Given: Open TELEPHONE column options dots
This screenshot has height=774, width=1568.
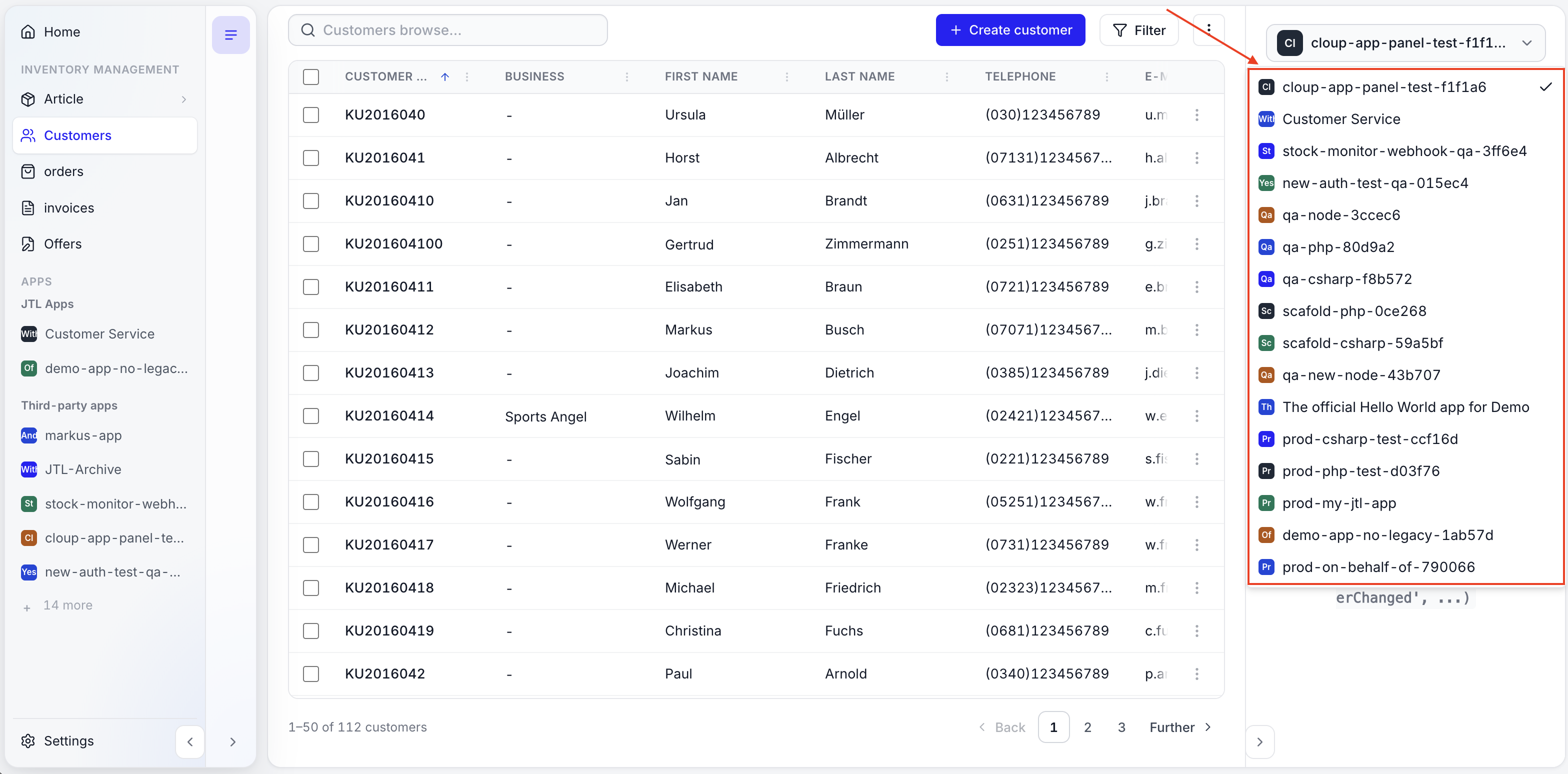Looking at the screenshot, I should (x=1106, y=76).
